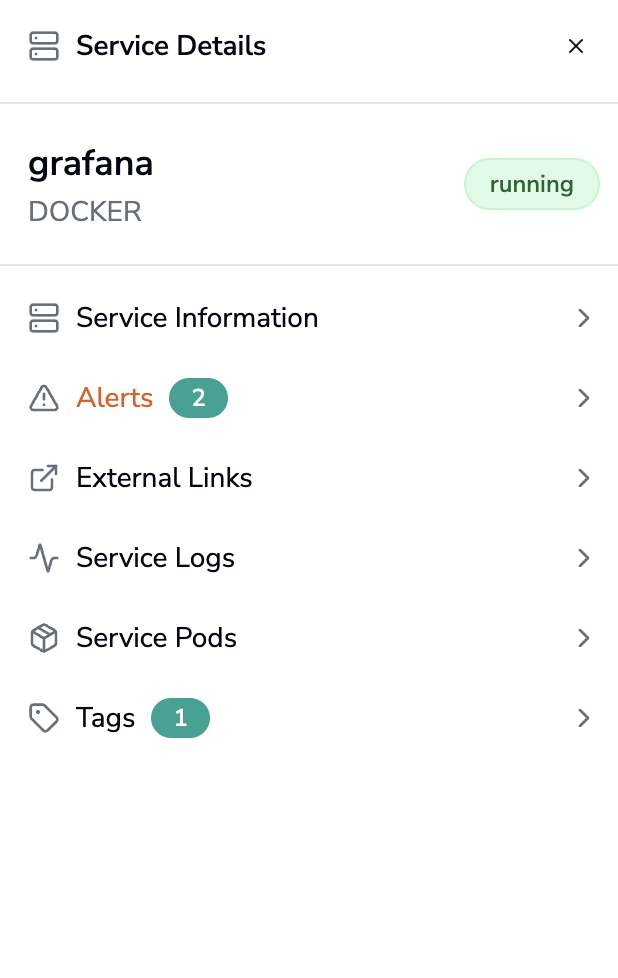Click the Service Logs pulse icon

[44, 558]
